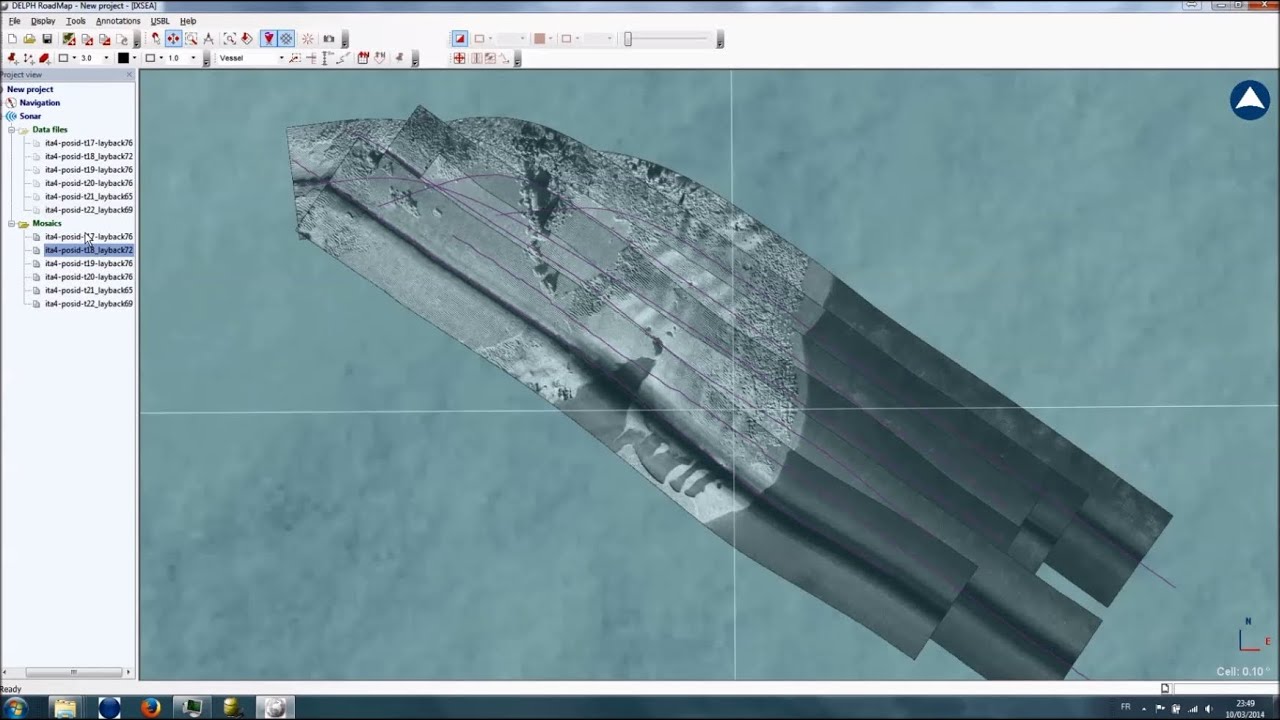The image size is (1280, 720).
Task: Click the north-up compass button on map
Action: [1250, 100]
